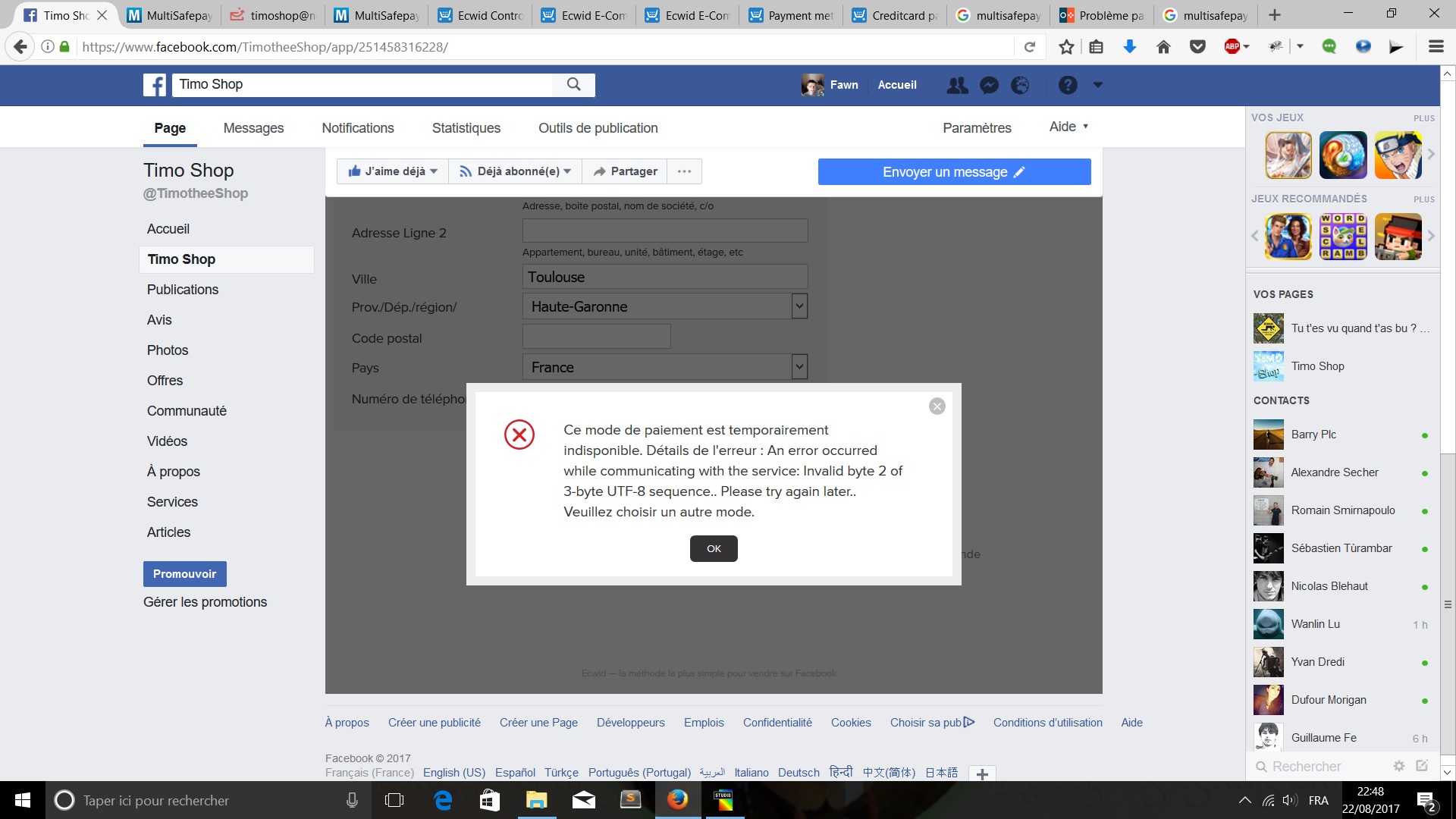This screenshot has width=1456, height=819.
Task: Switch to the Payment methods tab
Action: [792, 15]
